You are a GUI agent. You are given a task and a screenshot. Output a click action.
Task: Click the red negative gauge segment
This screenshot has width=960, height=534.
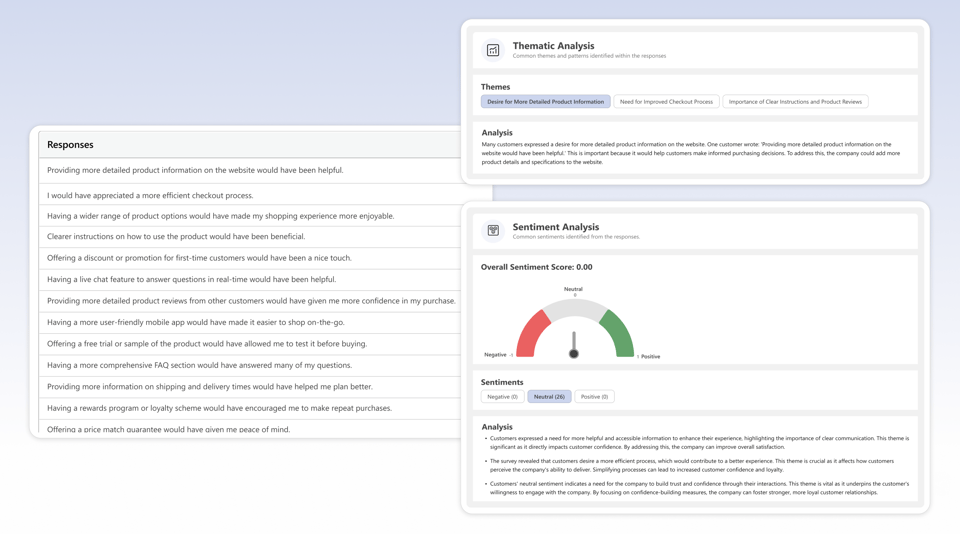(x=531, y=332)
